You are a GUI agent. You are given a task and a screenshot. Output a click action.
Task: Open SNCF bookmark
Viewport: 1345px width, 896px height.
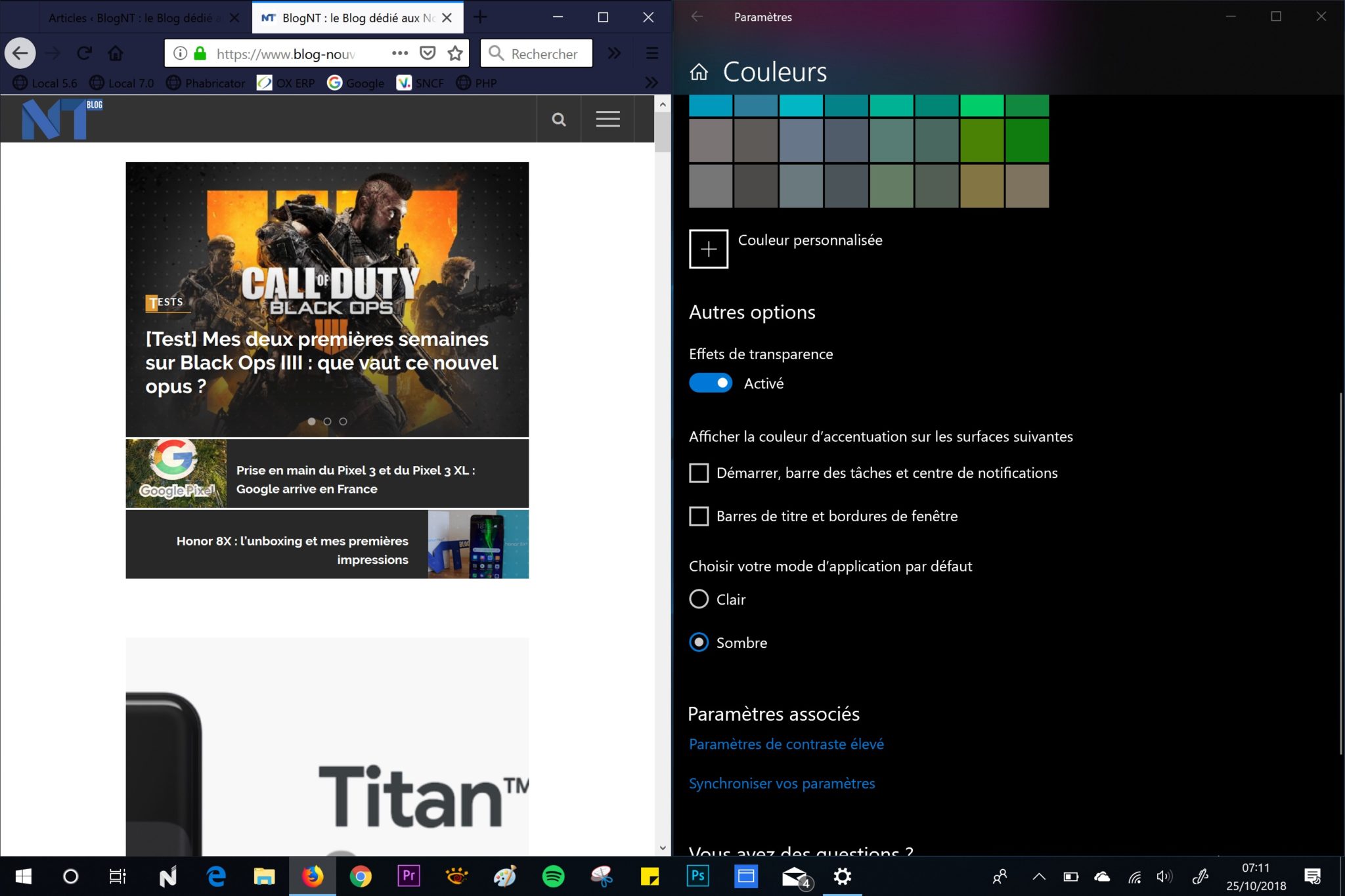(420, 83)
